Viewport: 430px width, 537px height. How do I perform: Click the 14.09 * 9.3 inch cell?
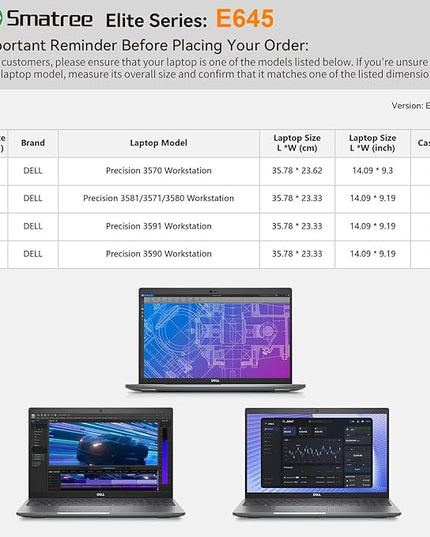(x=372, y=171)
